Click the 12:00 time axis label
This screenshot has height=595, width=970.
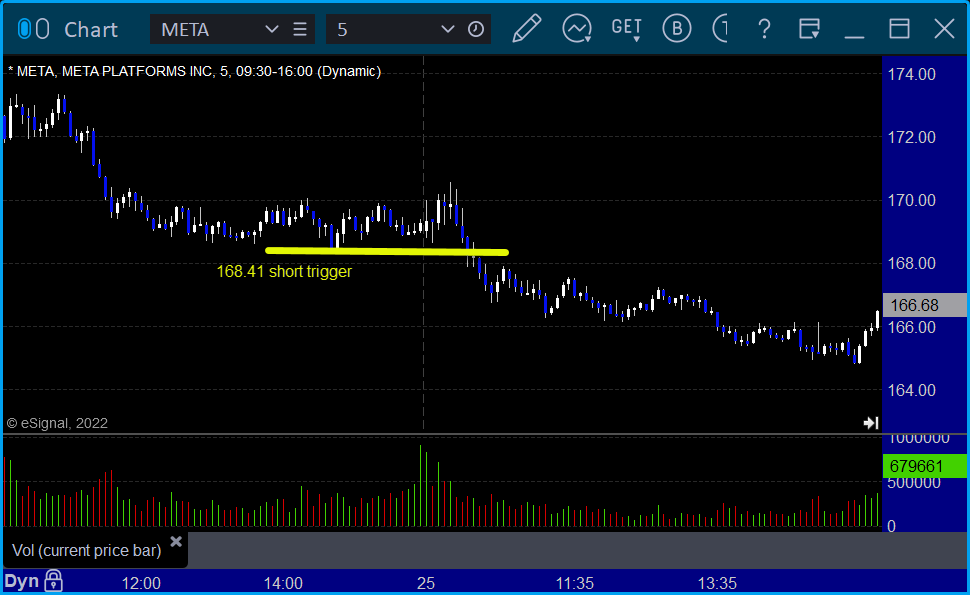(x=141, y=583)
